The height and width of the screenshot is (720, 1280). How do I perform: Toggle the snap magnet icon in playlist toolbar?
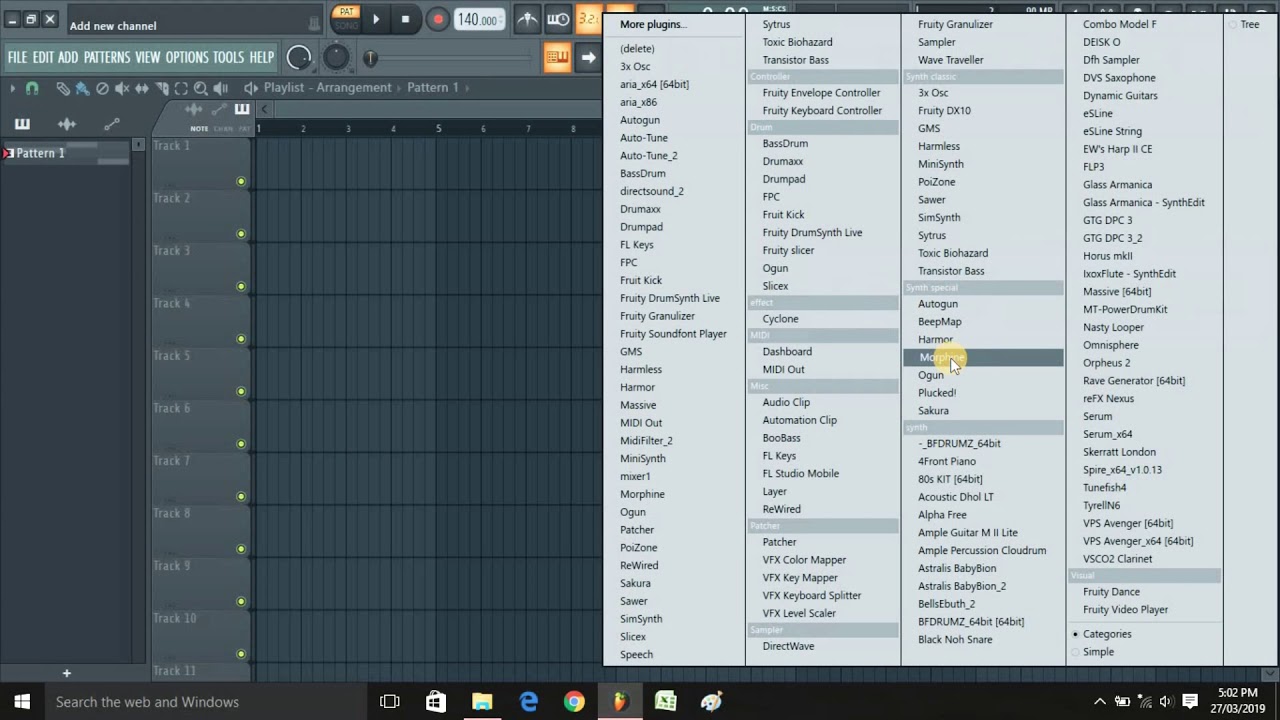[x=32, y=88]
